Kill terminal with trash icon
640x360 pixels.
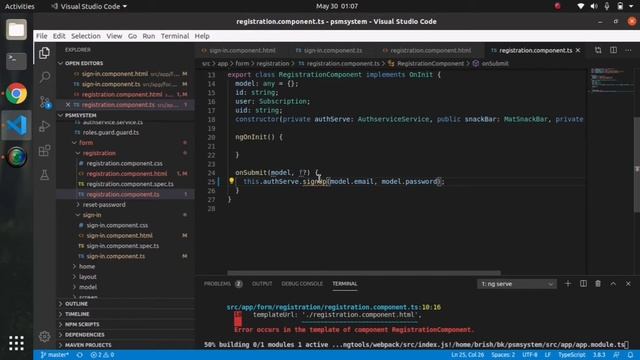598,284
